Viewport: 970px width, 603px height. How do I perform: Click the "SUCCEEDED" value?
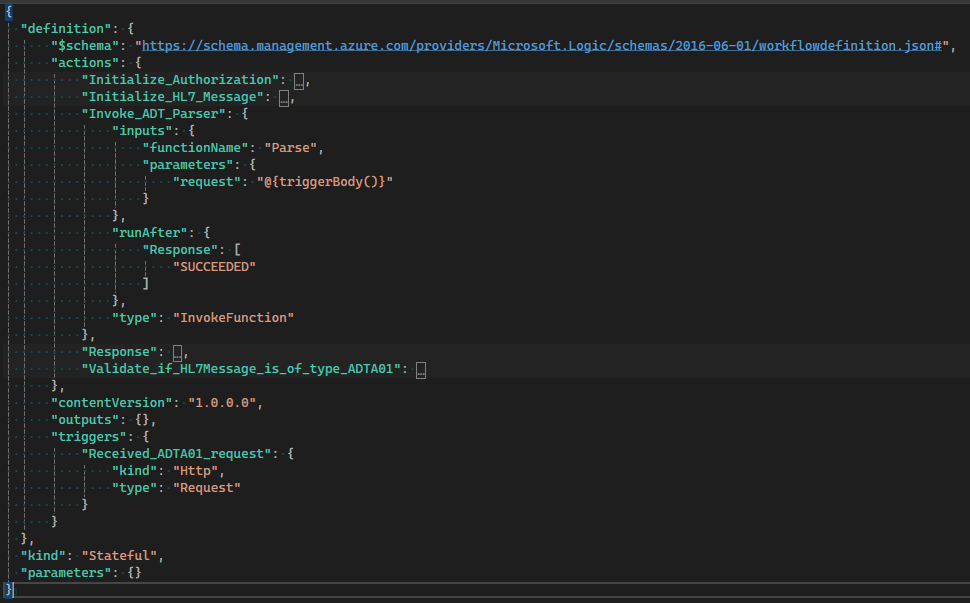click(x=214, y=267)
